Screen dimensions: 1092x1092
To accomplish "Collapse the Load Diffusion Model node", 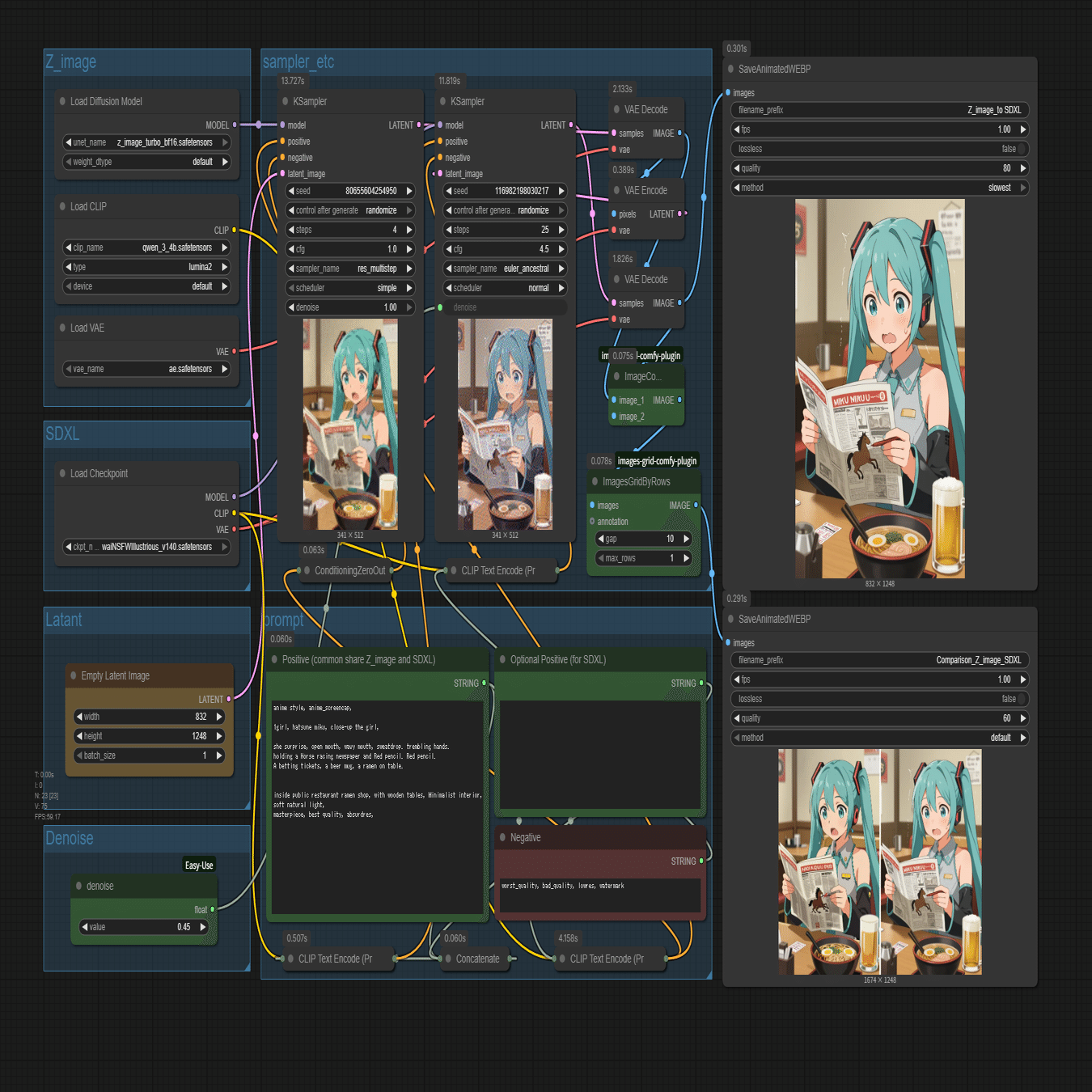I will 61,101.
